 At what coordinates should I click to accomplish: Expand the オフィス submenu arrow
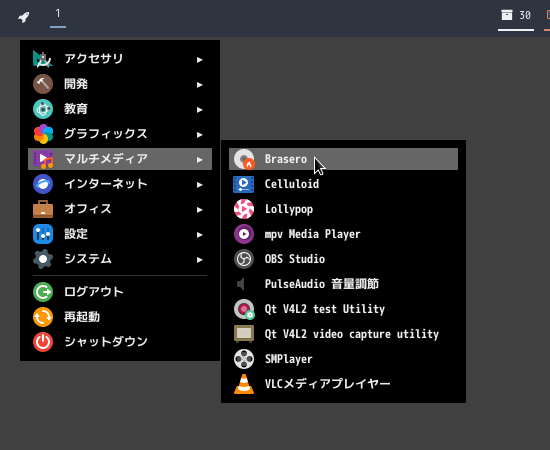pos(200,210)
